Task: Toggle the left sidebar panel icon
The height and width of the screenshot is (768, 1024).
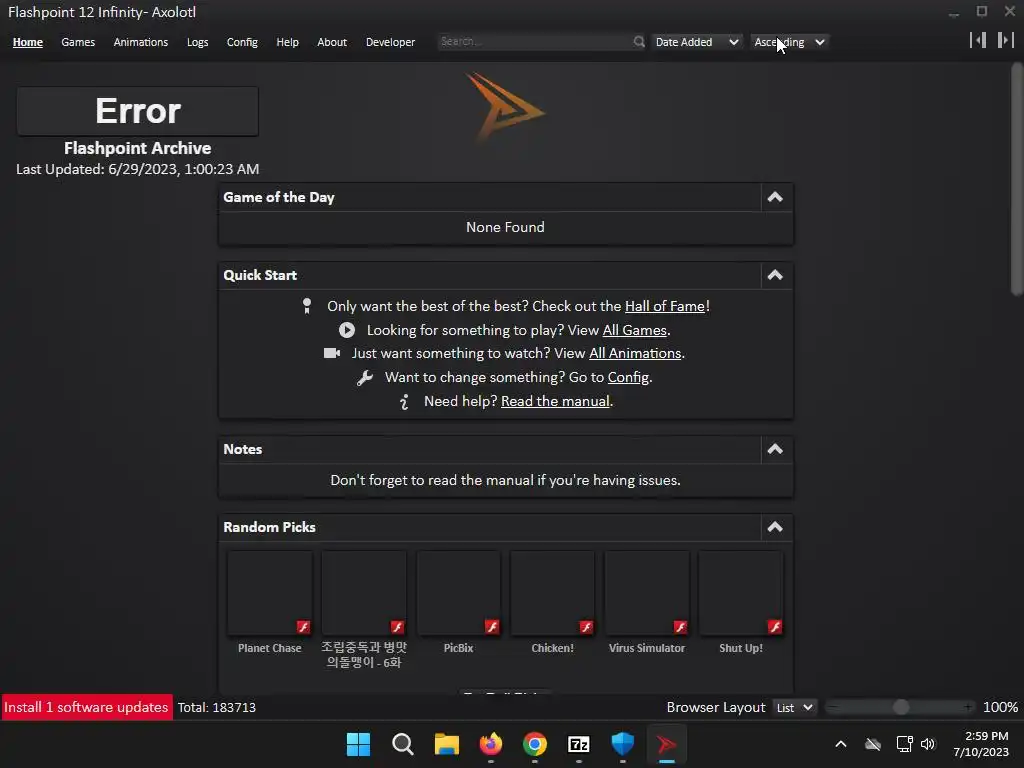Action: (978, 40)
